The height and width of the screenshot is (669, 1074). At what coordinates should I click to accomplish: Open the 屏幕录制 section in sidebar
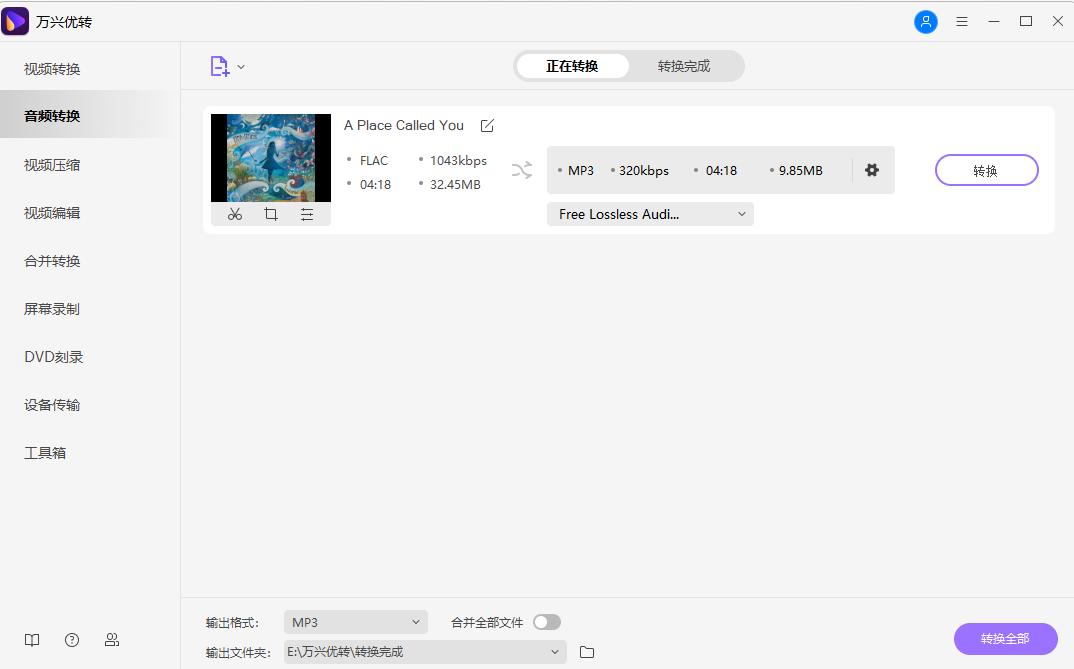pos(52,308)
